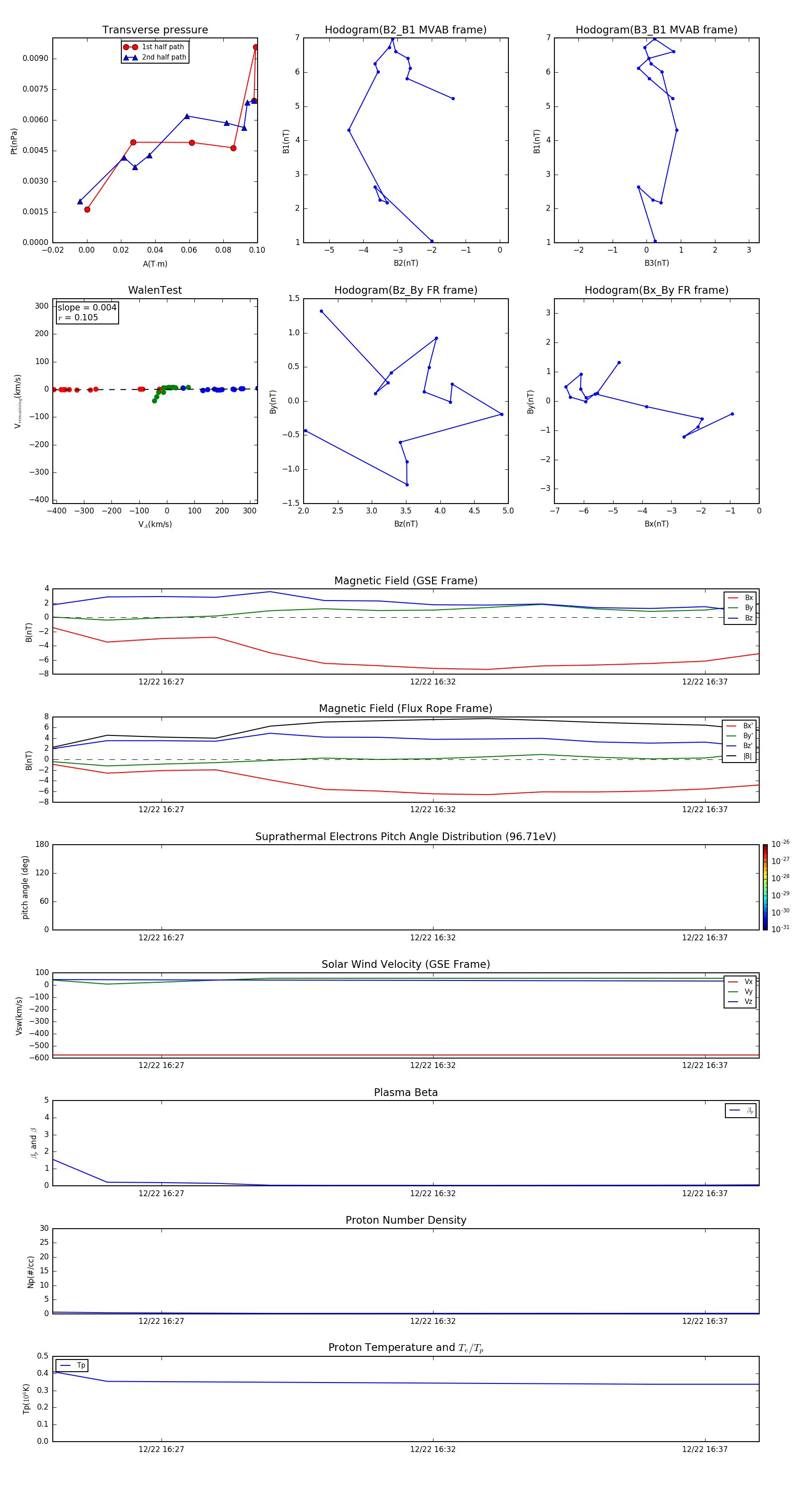812x1489 pixels.
Task: Click the 'A(T·m)' x-axis label
Action: (x=155, y=264)
